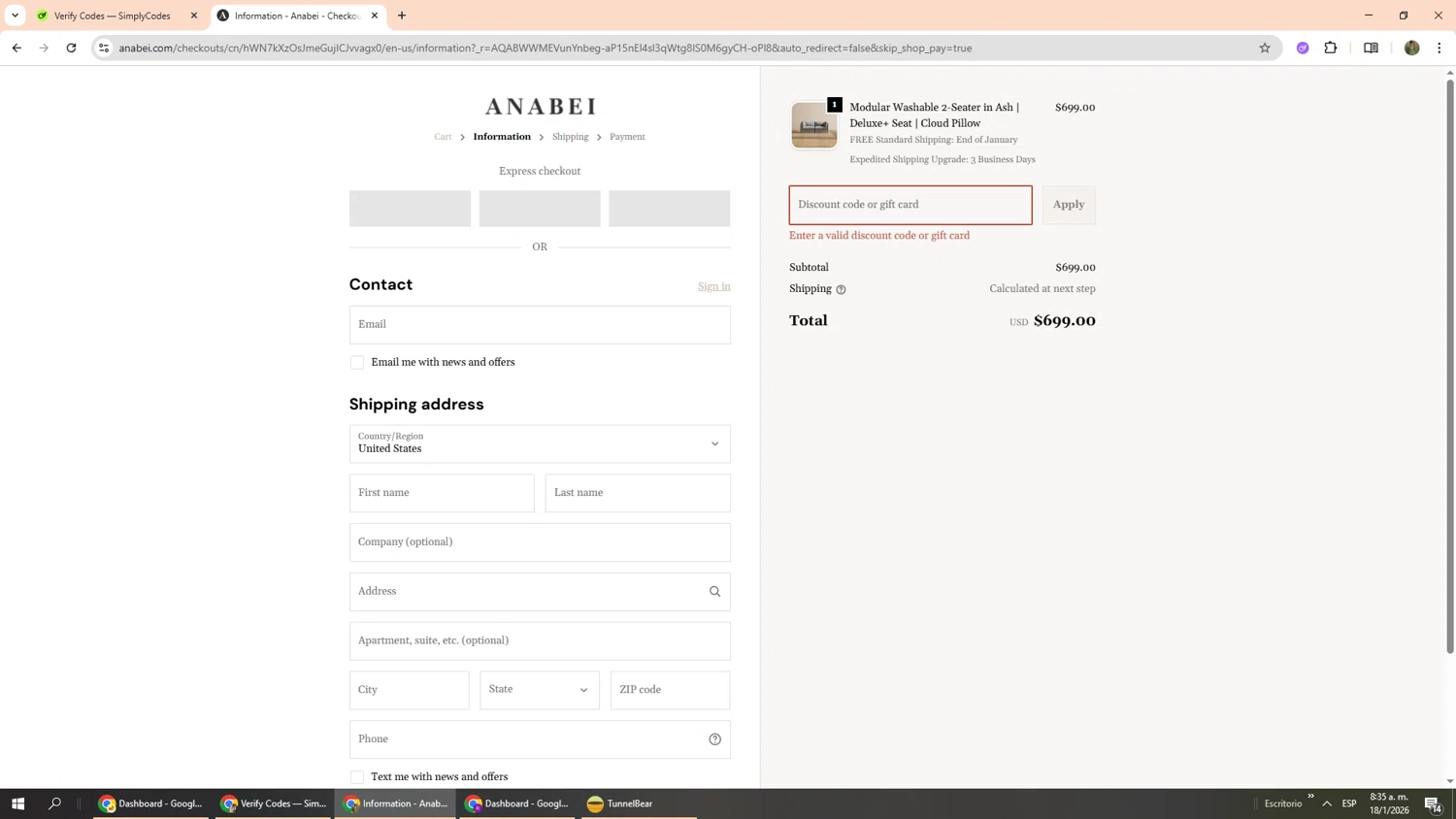The image size is (1456, 819).
Task: Close the Verify Codes SimplyCodes tab
Action: tap(194, 16)
